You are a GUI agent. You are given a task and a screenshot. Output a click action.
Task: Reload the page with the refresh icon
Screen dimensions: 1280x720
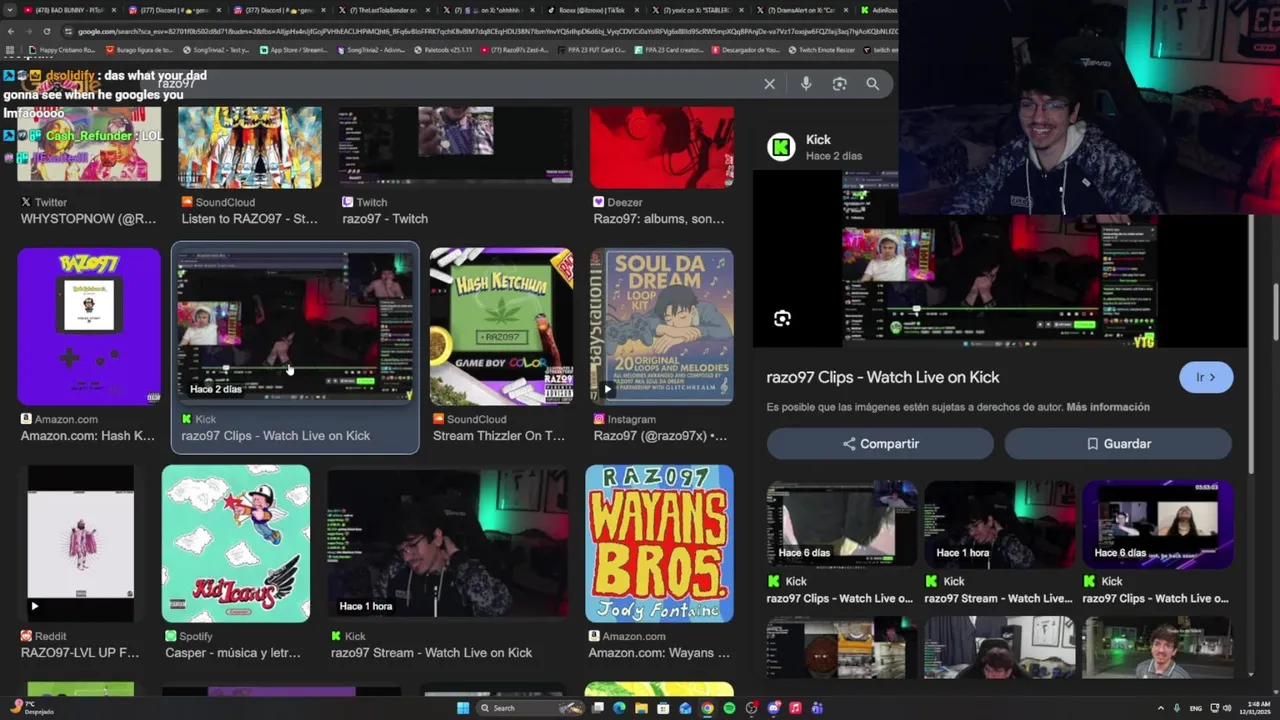pos(46,31)
